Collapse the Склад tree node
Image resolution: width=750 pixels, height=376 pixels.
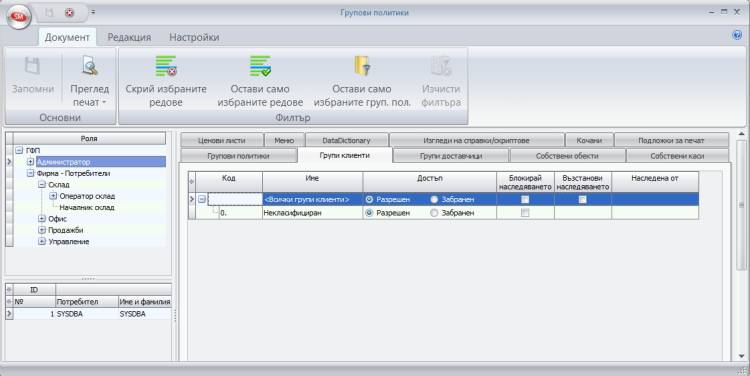42,185
